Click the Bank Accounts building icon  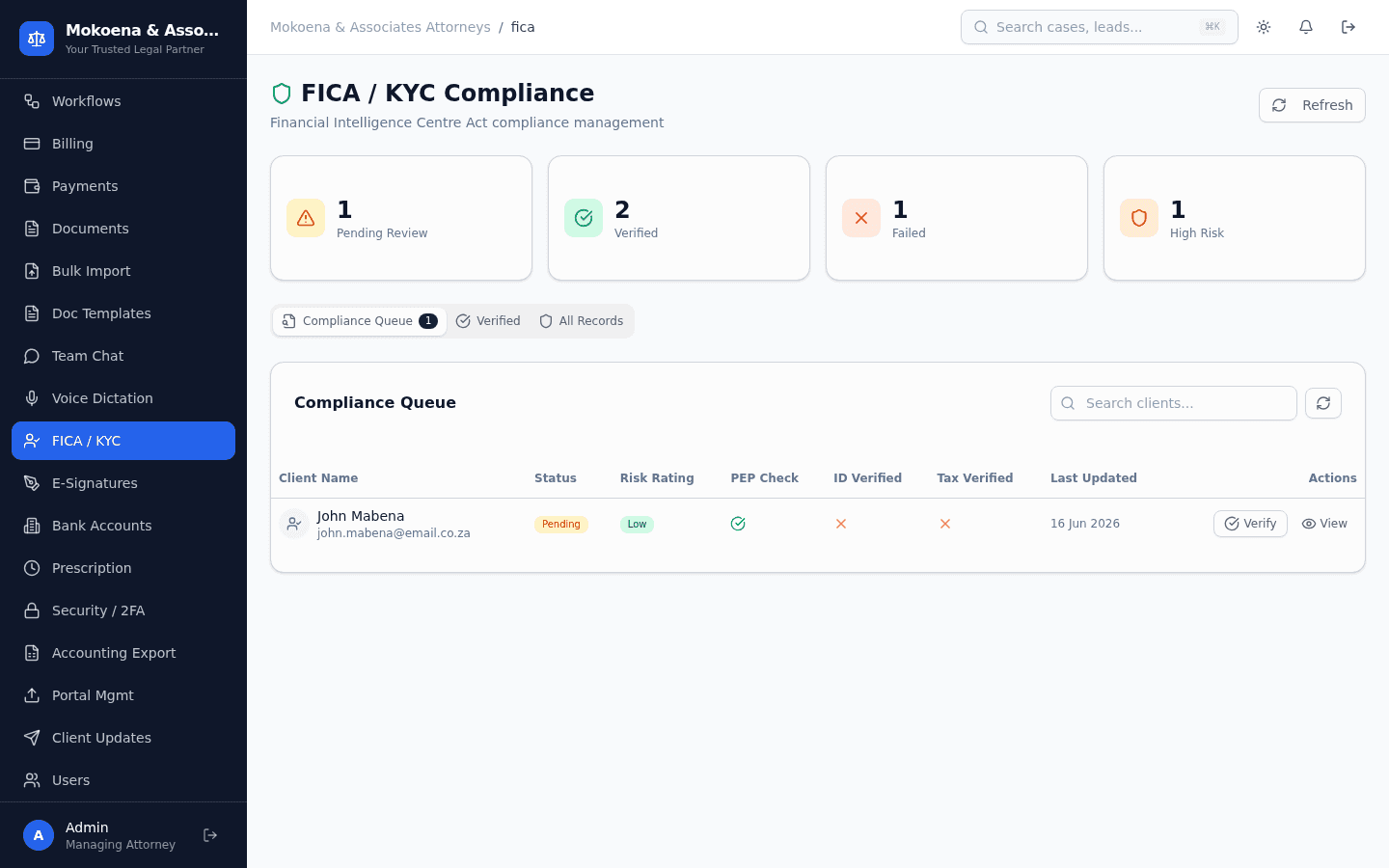(32, 526)
